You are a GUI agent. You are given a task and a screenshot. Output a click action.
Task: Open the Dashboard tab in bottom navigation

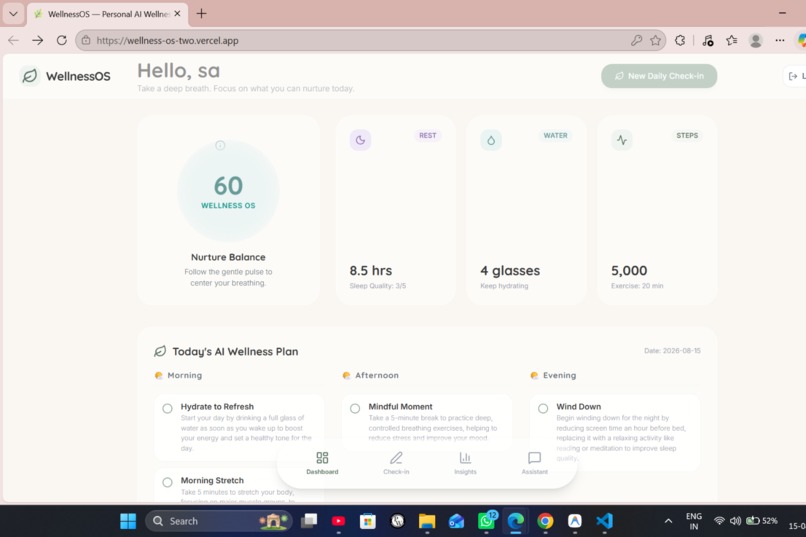(x=322, y=462)
